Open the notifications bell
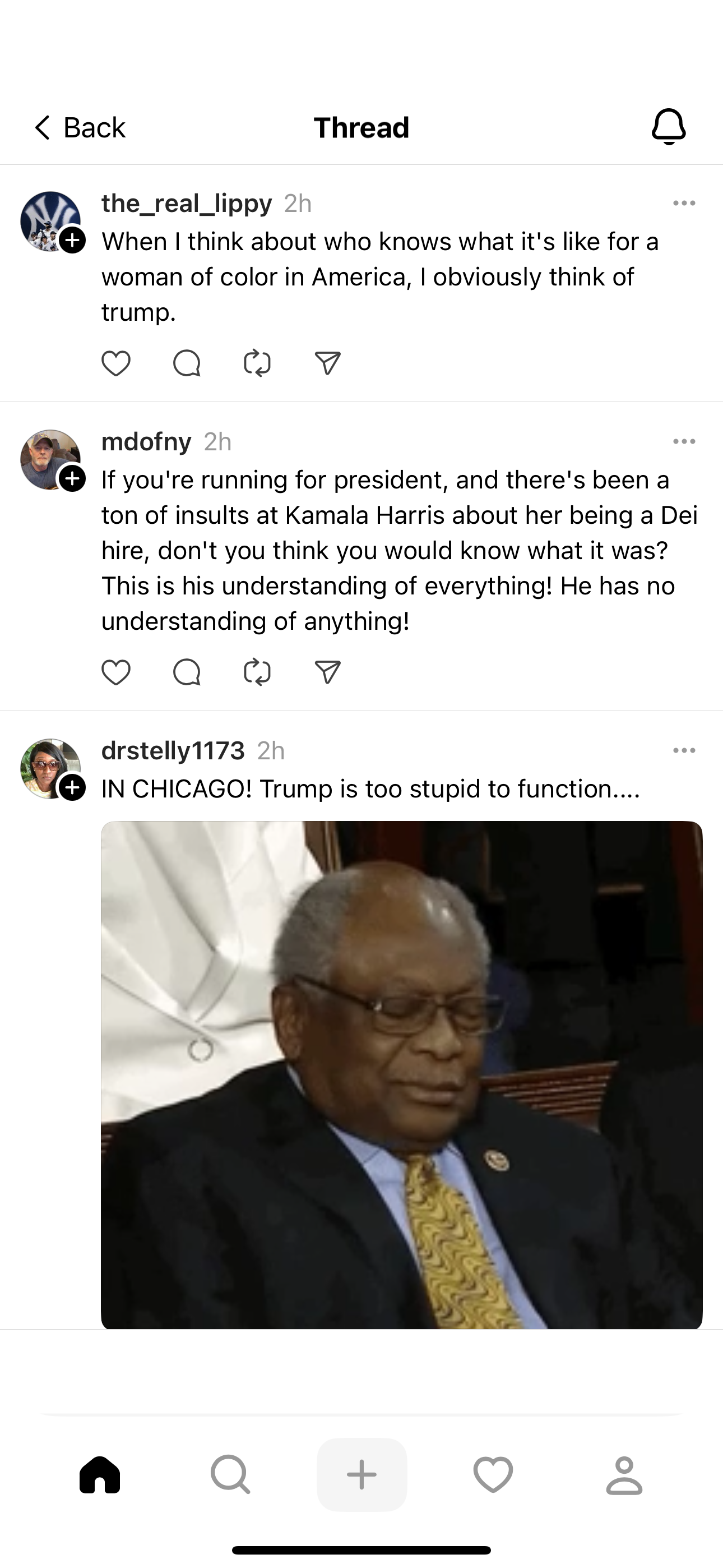723x1568 pixels. (x=668, y=127)
